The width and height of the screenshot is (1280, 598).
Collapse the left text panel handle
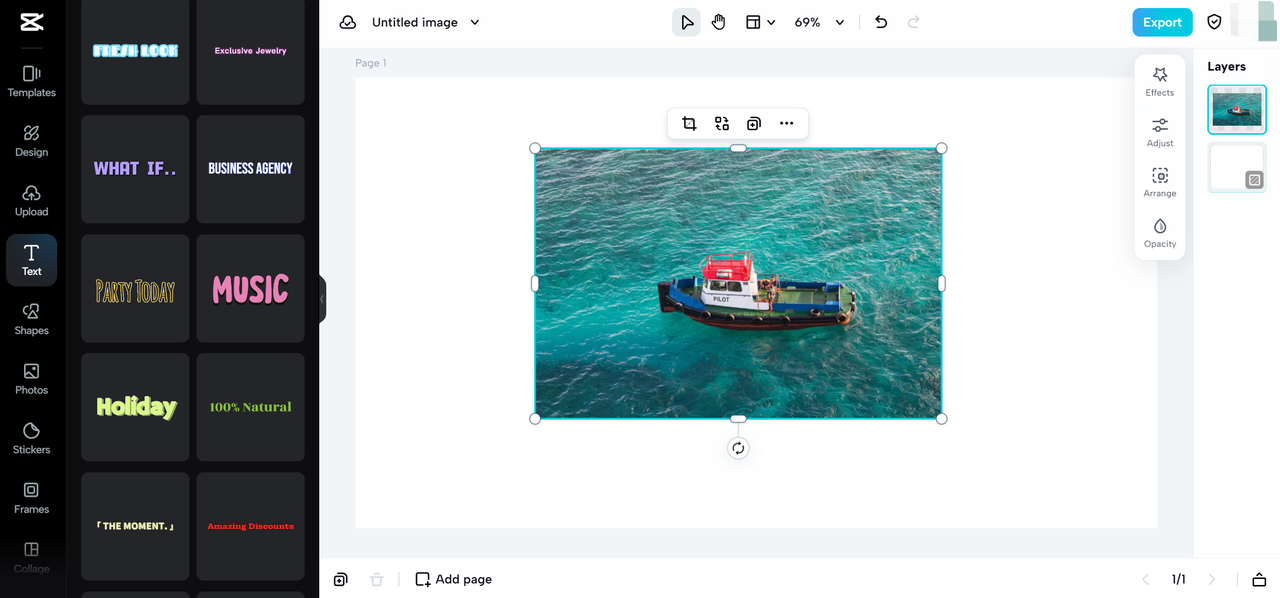click(322, 299)
